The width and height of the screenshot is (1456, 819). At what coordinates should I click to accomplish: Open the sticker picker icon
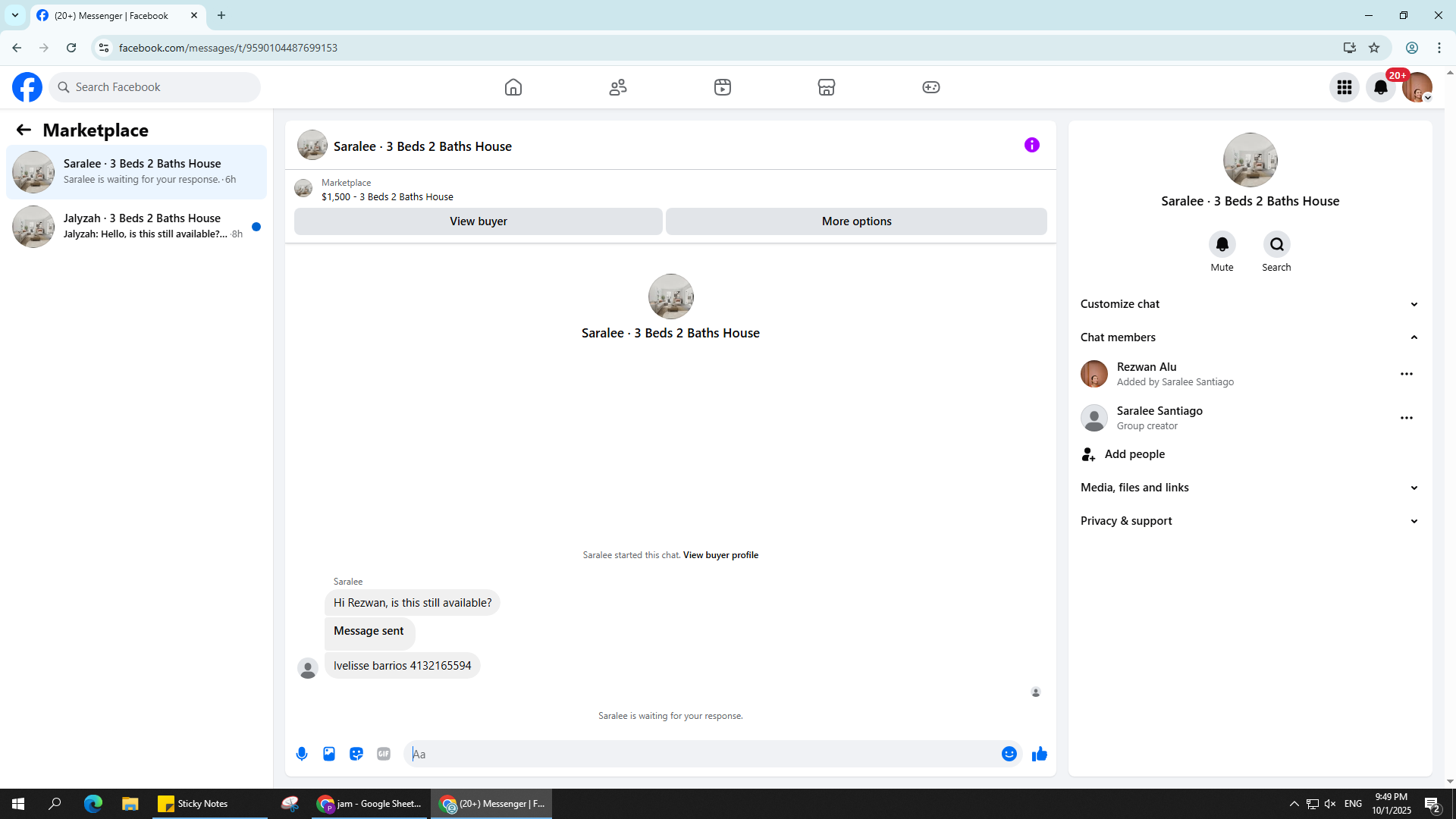[356, 754]
